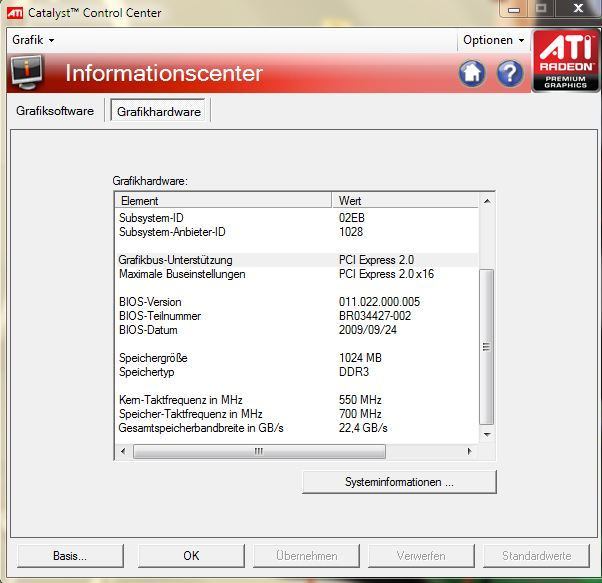Switch to the Grafiksoftware tab
Screen dimensions: 602x583
[55, 111]
